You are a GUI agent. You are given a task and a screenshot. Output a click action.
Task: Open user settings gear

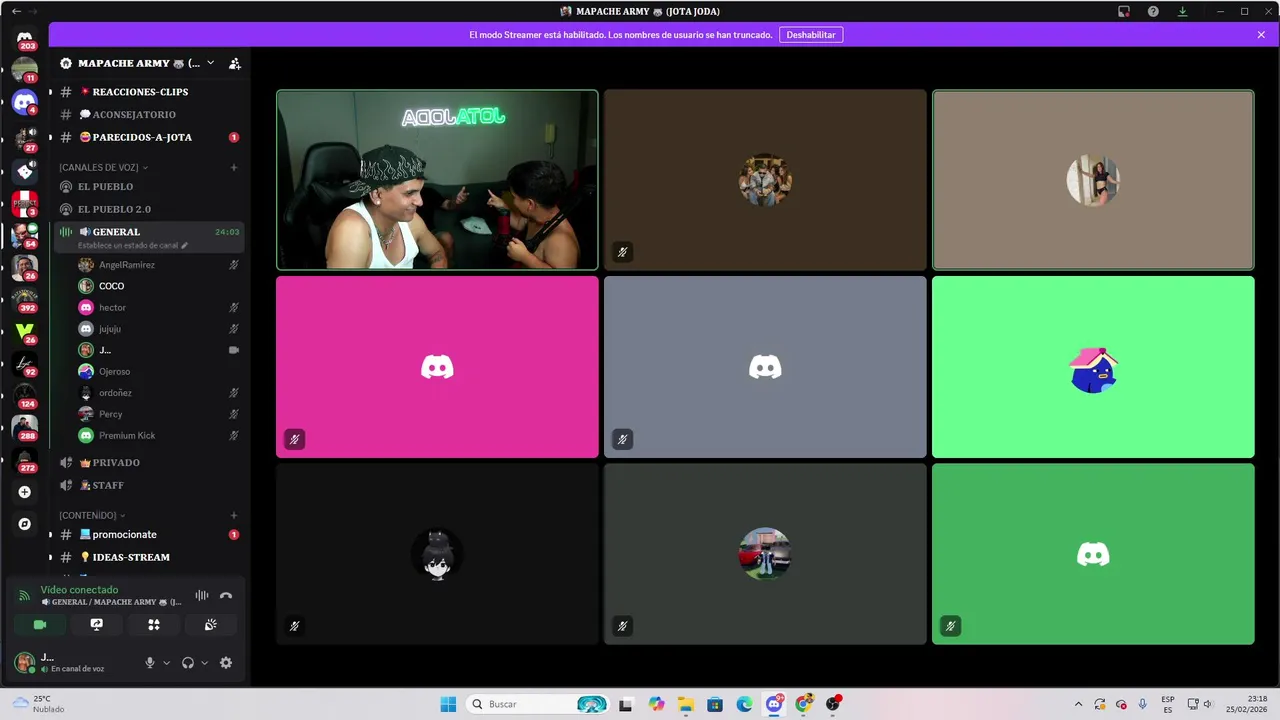coord(226,662)
